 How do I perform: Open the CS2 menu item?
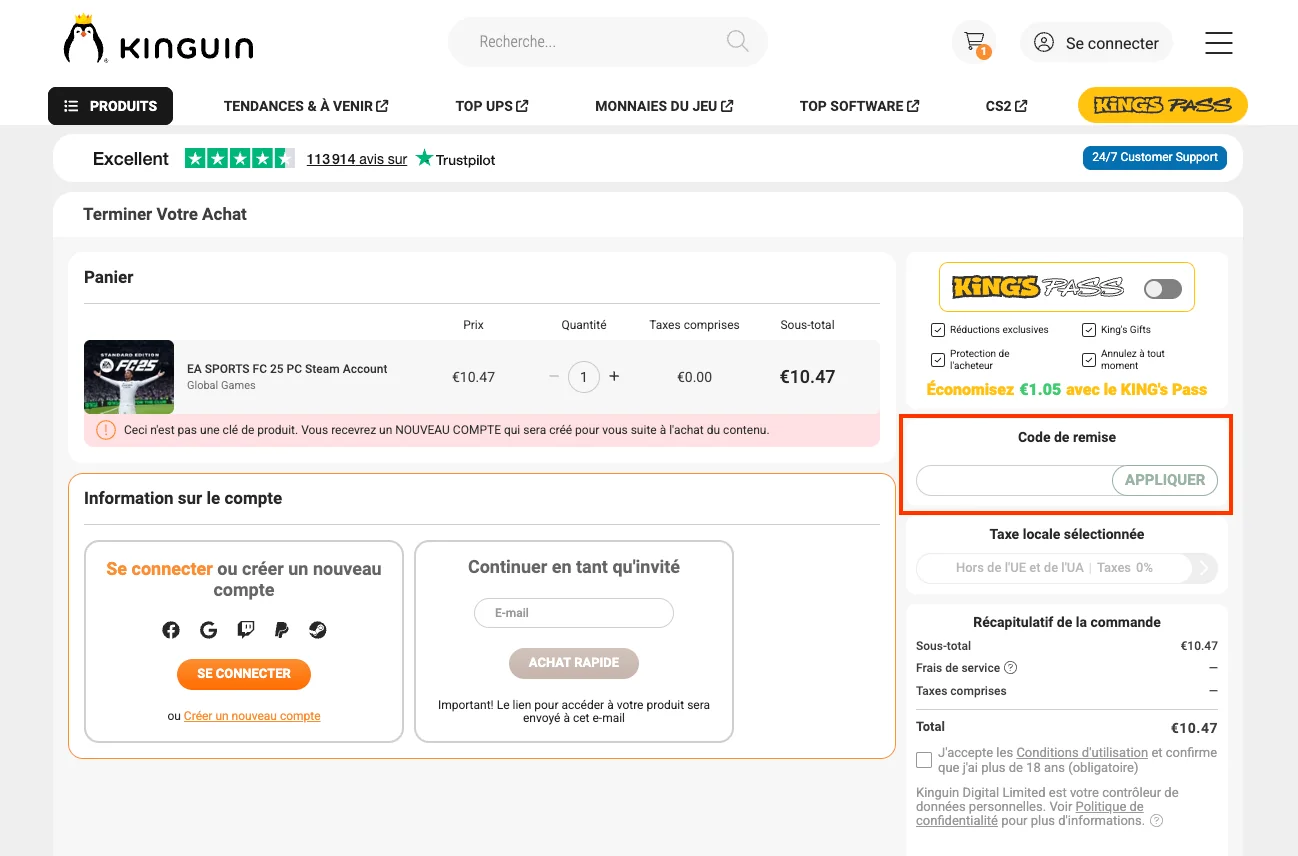click(x=1006, y=106)
